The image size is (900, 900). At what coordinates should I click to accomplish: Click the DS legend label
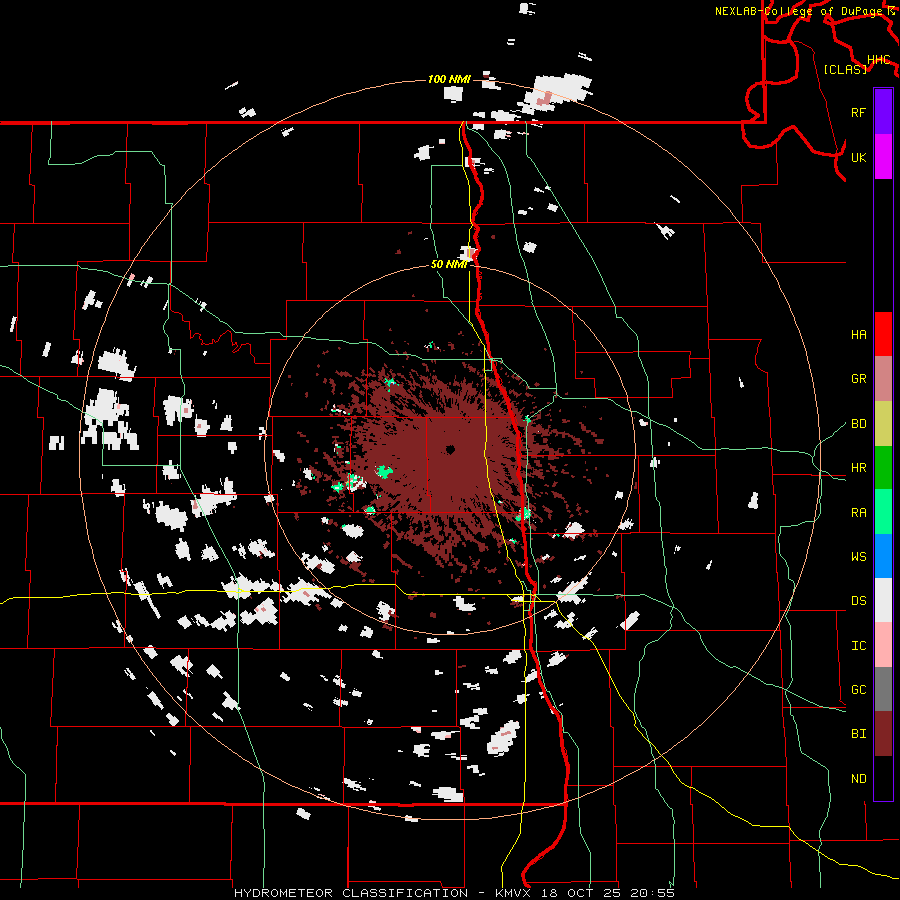click(858, 601)
